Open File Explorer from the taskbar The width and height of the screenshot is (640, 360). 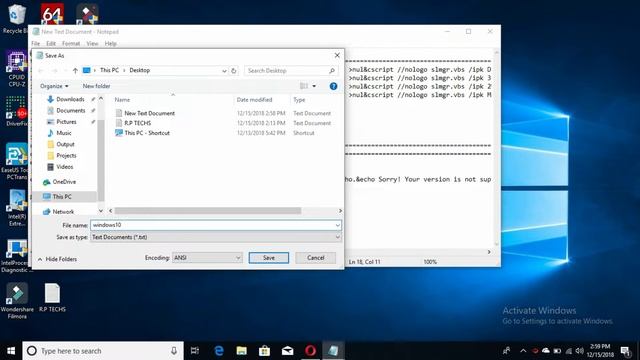click(x=242, y=351)
